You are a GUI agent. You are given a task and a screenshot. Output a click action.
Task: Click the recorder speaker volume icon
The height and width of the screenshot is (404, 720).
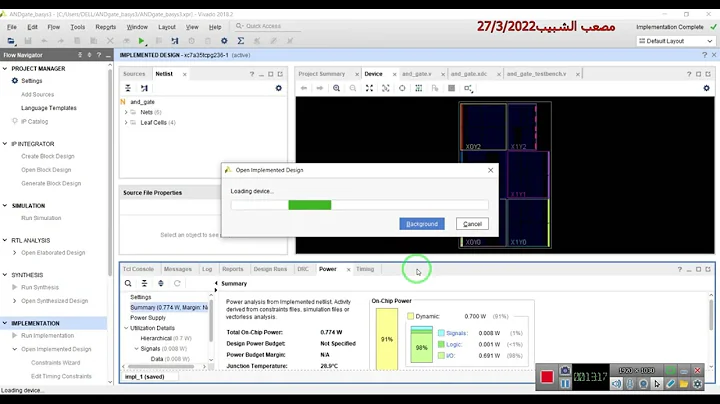617,384
